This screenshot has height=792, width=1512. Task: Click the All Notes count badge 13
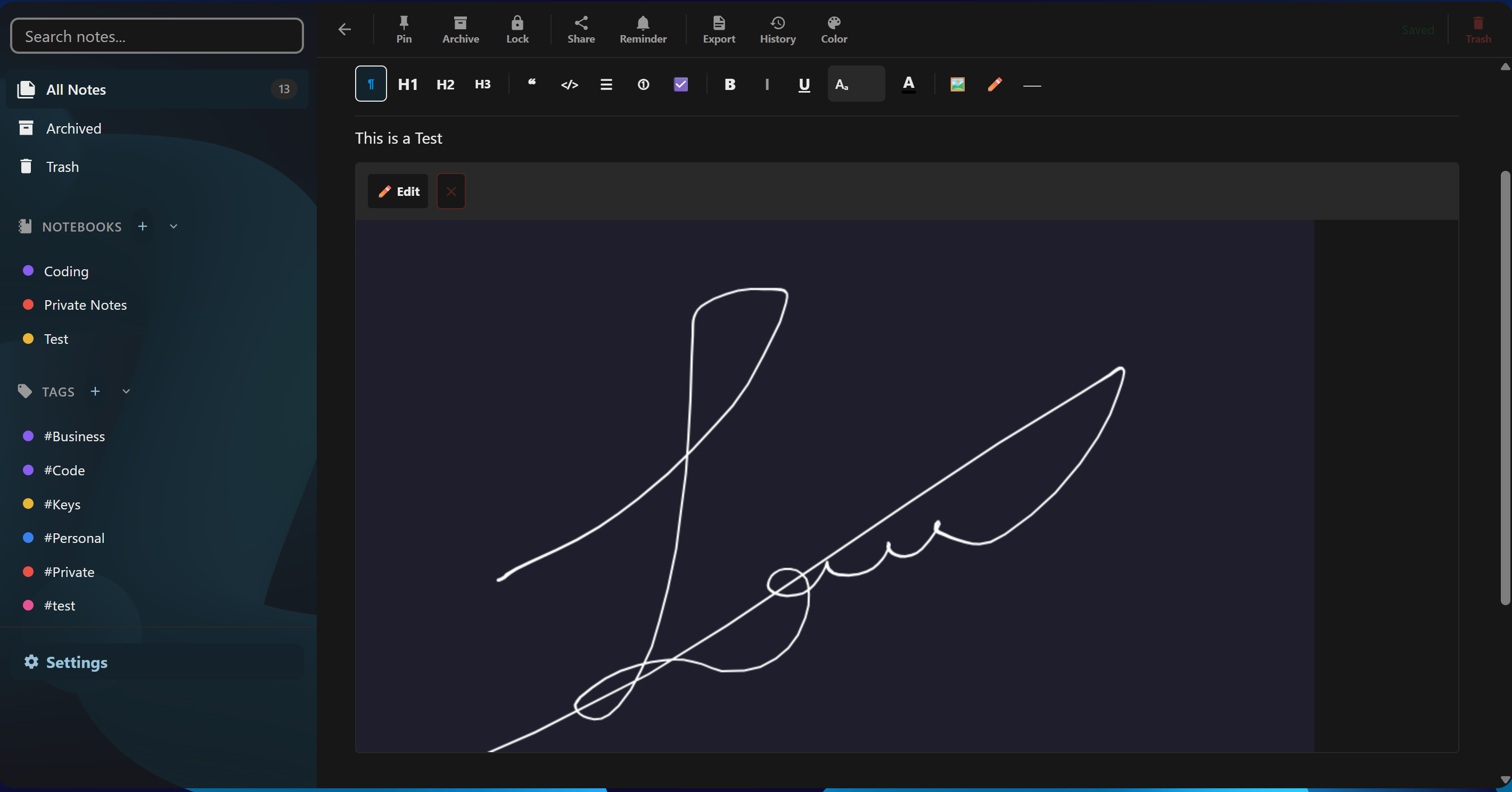284,89
